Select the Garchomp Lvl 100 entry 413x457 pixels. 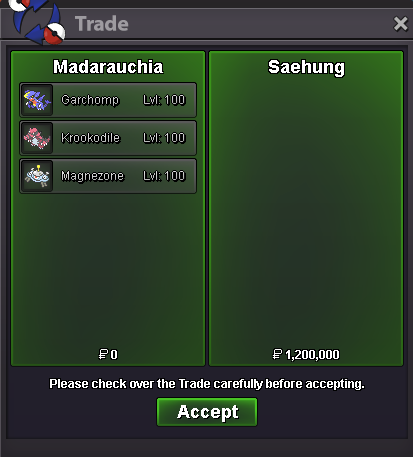tap(108, 100)
